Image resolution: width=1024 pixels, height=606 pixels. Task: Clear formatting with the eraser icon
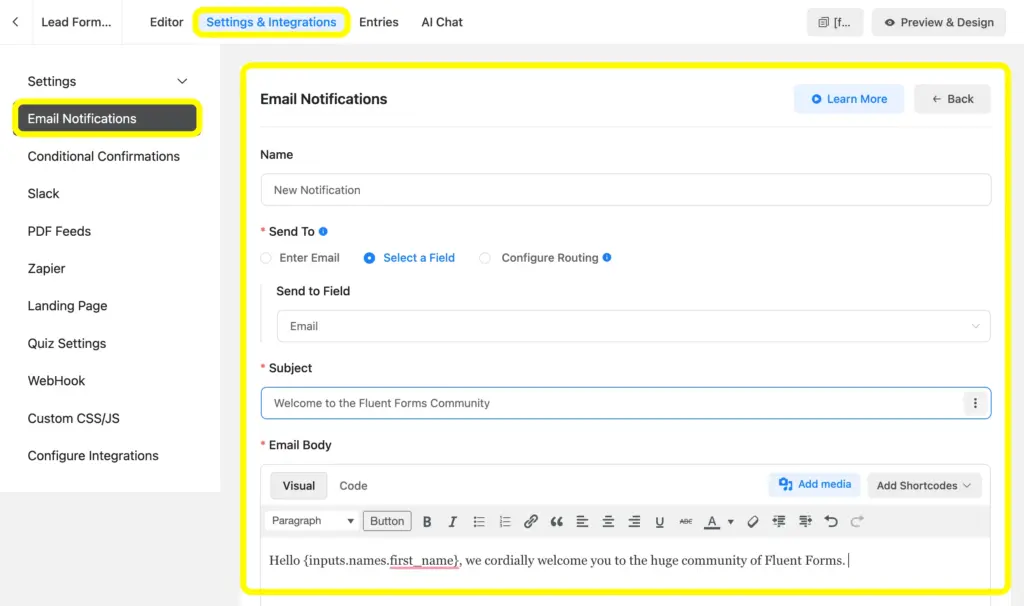752,521
